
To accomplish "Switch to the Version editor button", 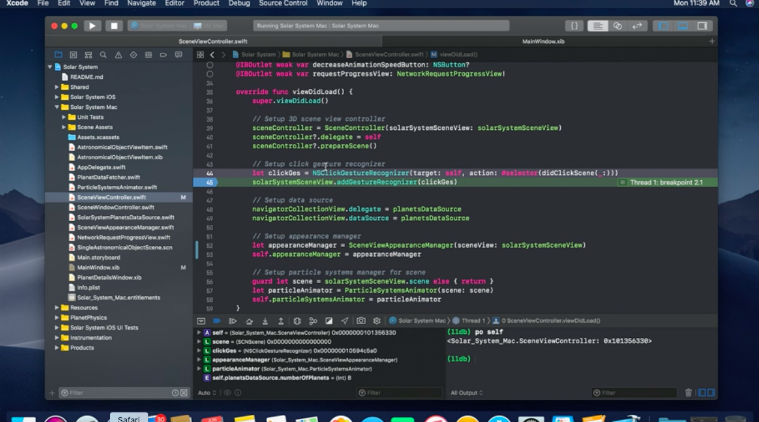I will pyautogui.click(x=637, y=26).
